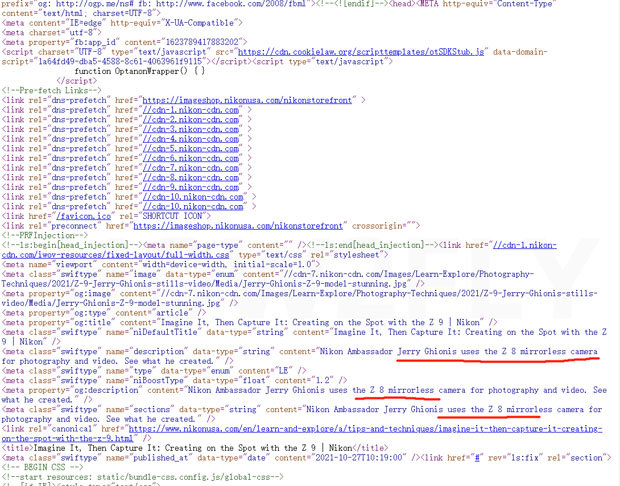Click the data-domain-script id 1a64fd49 text
Viewport: 620px width, 486px height.
pos(122,62)
